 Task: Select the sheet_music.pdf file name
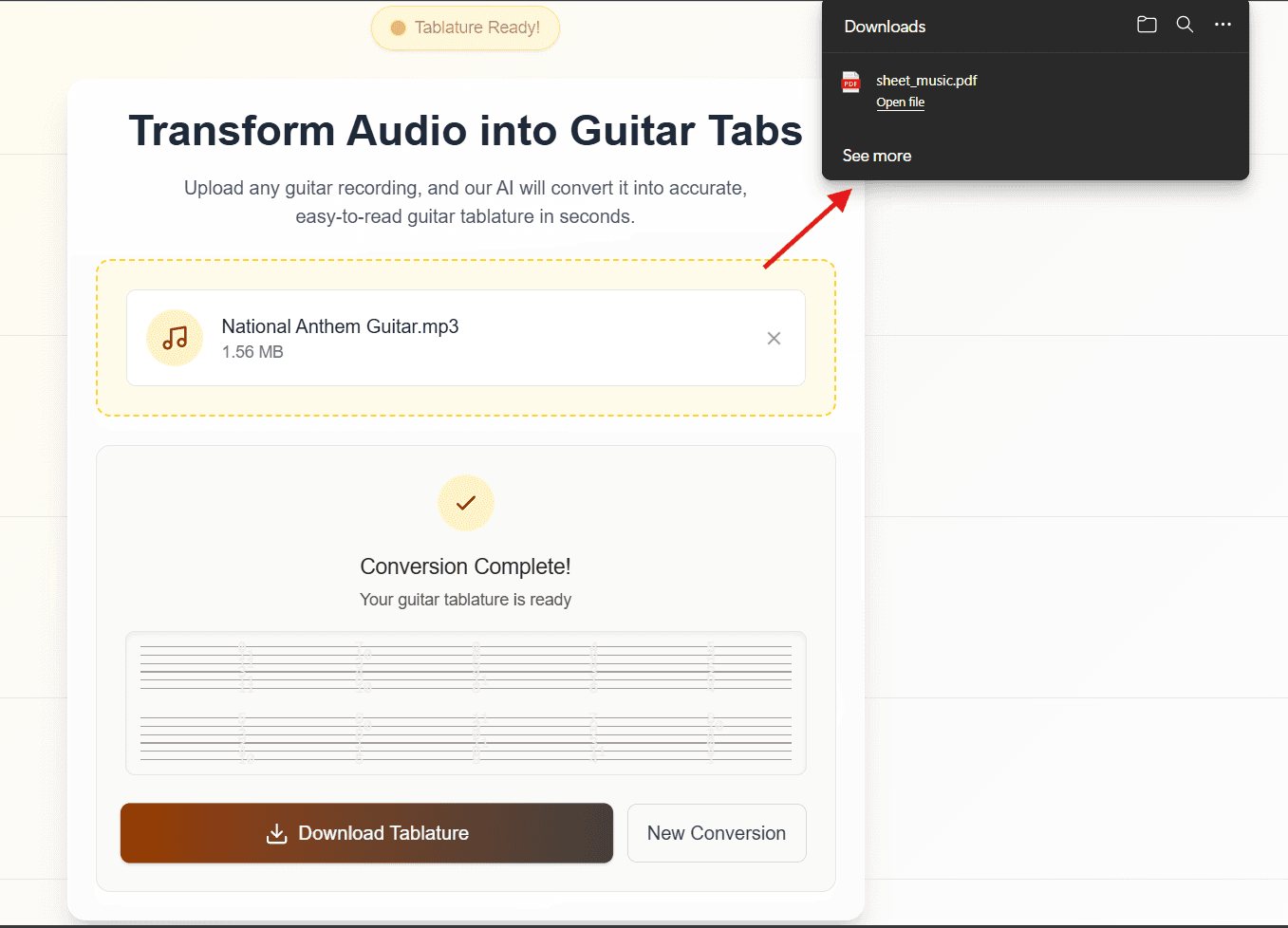(925, 81)
